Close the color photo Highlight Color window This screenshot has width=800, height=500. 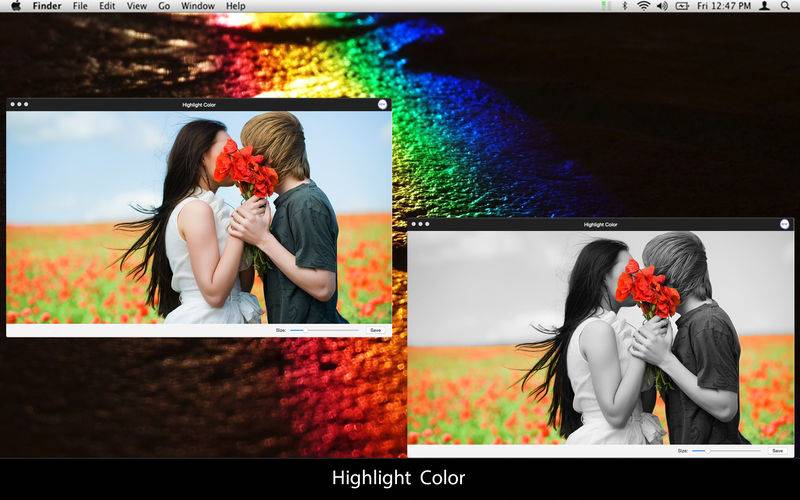point(12,104)
